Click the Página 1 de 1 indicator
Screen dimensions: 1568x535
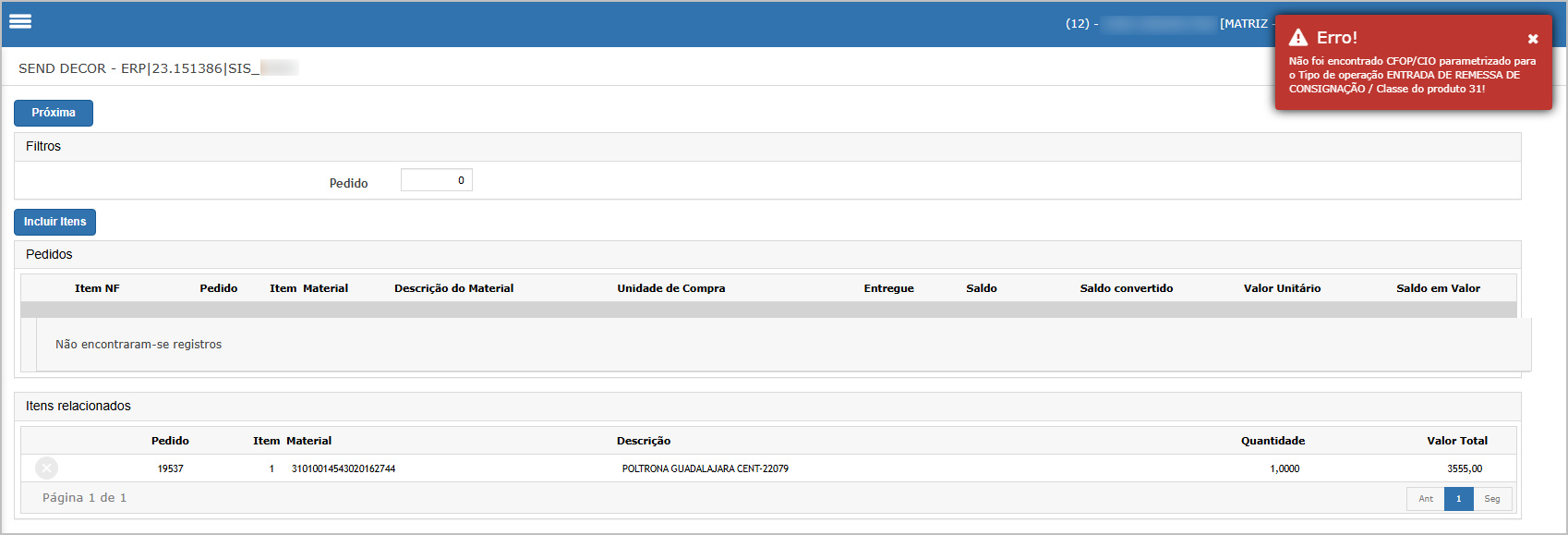click(x=85, y=498)
